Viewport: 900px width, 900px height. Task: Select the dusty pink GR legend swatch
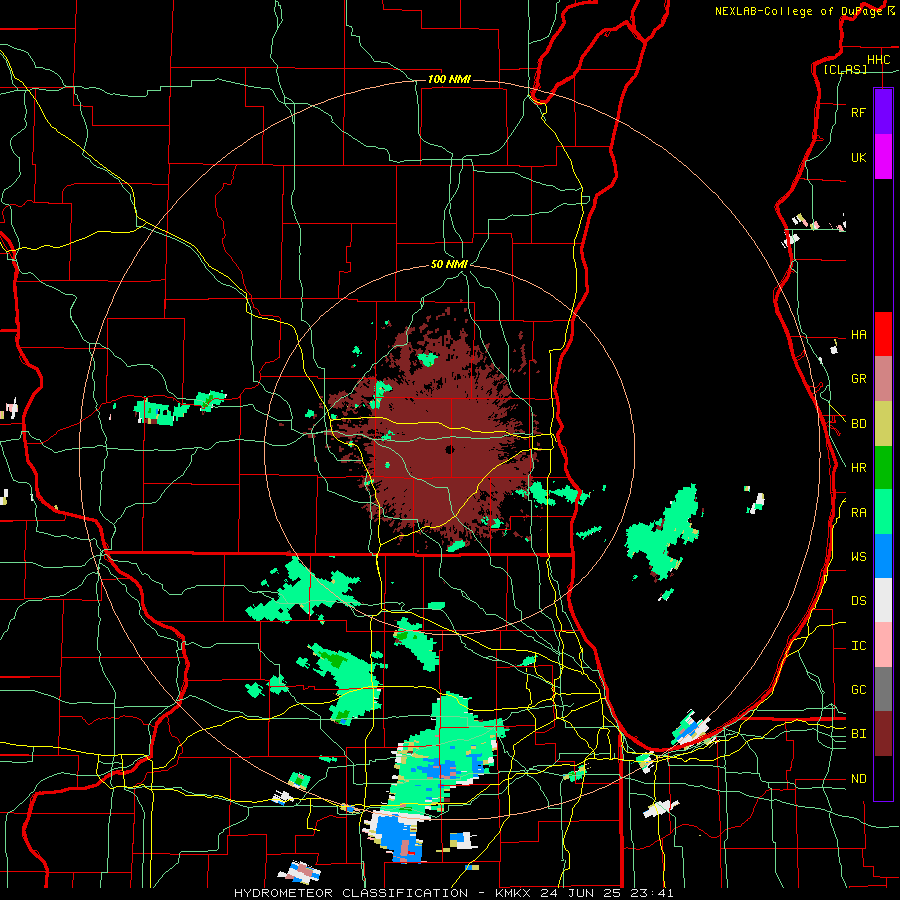click(x=883, y=379)
